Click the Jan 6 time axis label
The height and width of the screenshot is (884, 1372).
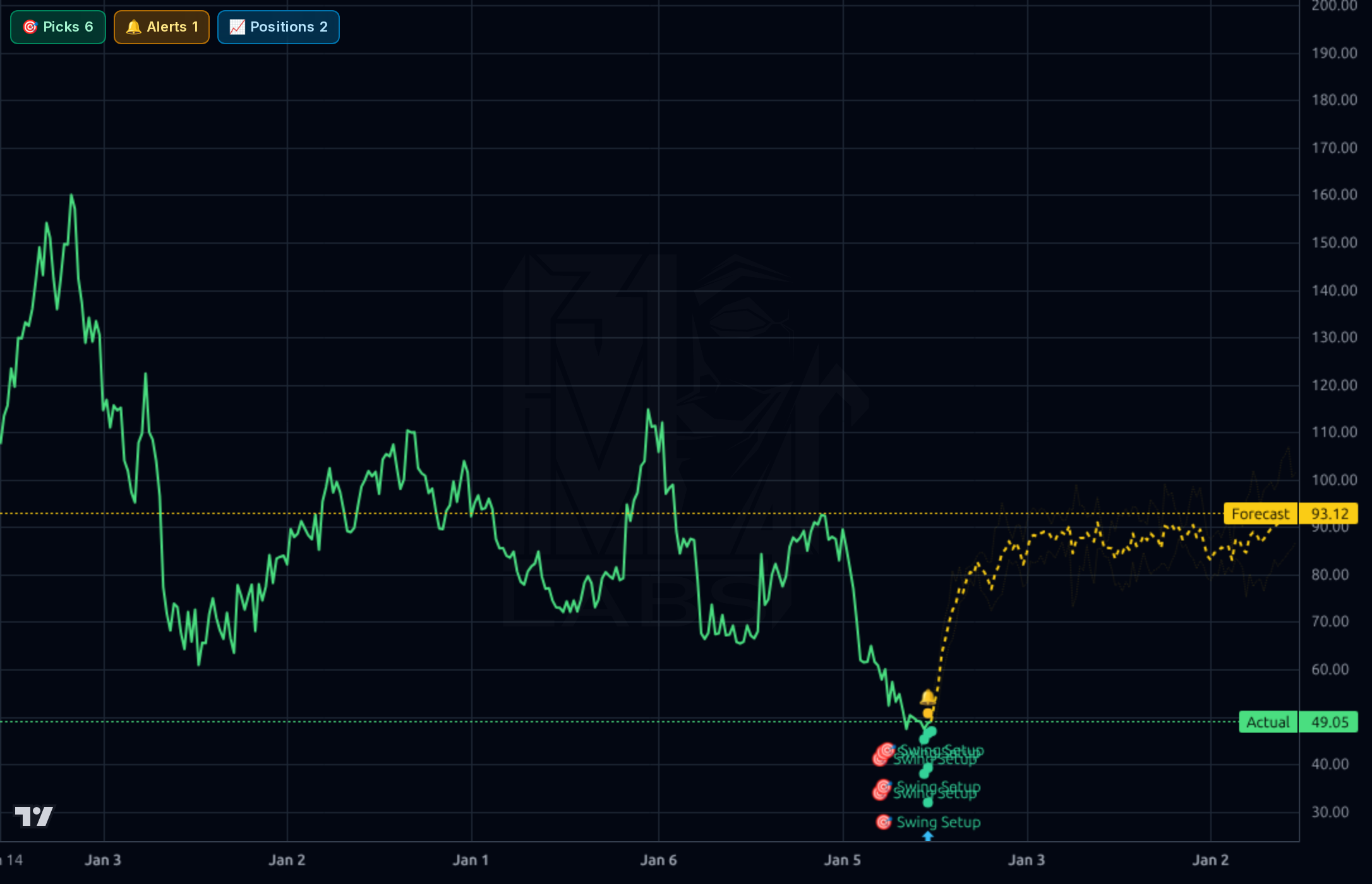(x=658, y=860)
